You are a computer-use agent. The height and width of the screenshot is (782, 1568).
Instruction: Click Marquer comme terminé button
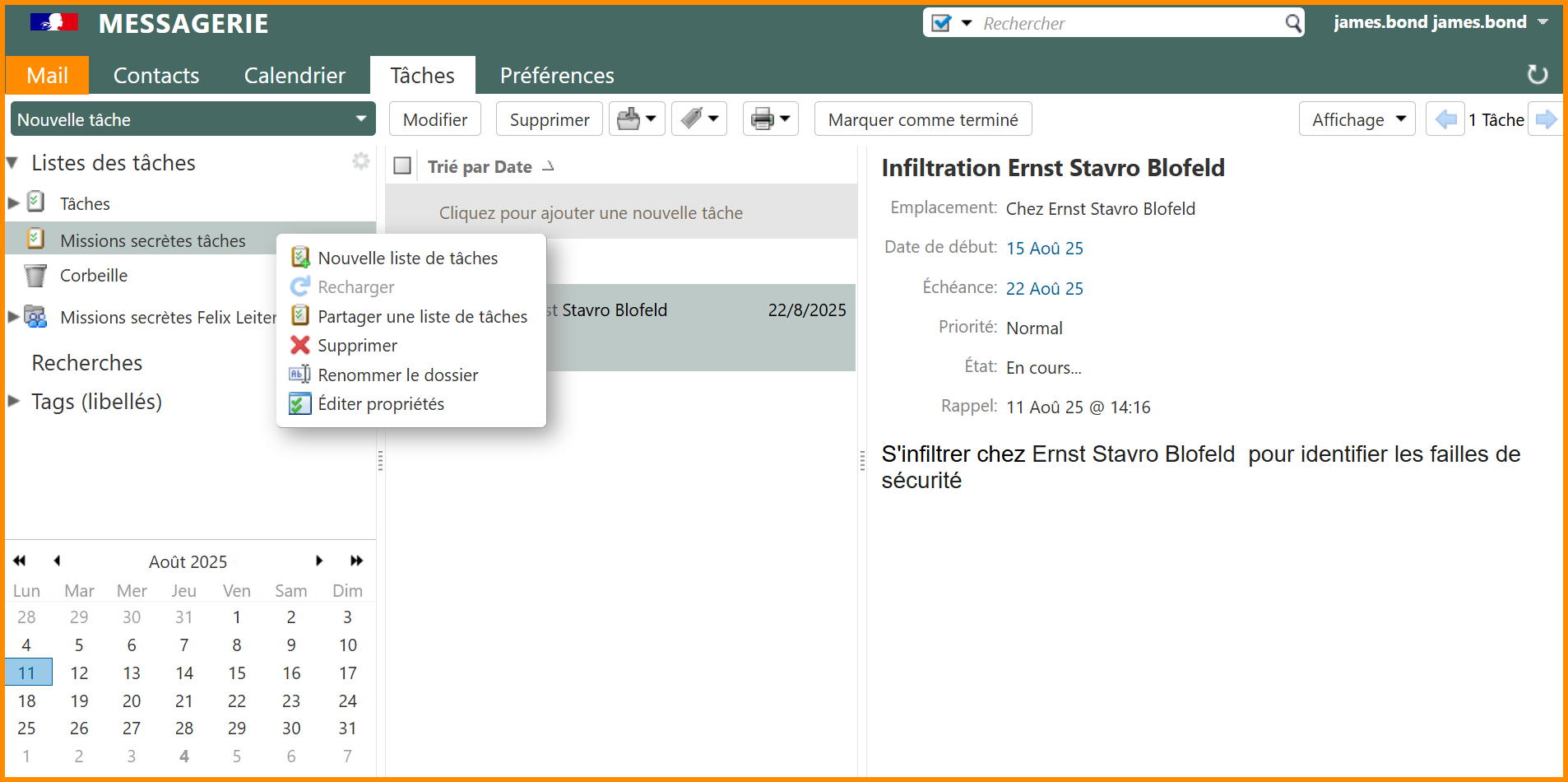[x=922, y=119]
